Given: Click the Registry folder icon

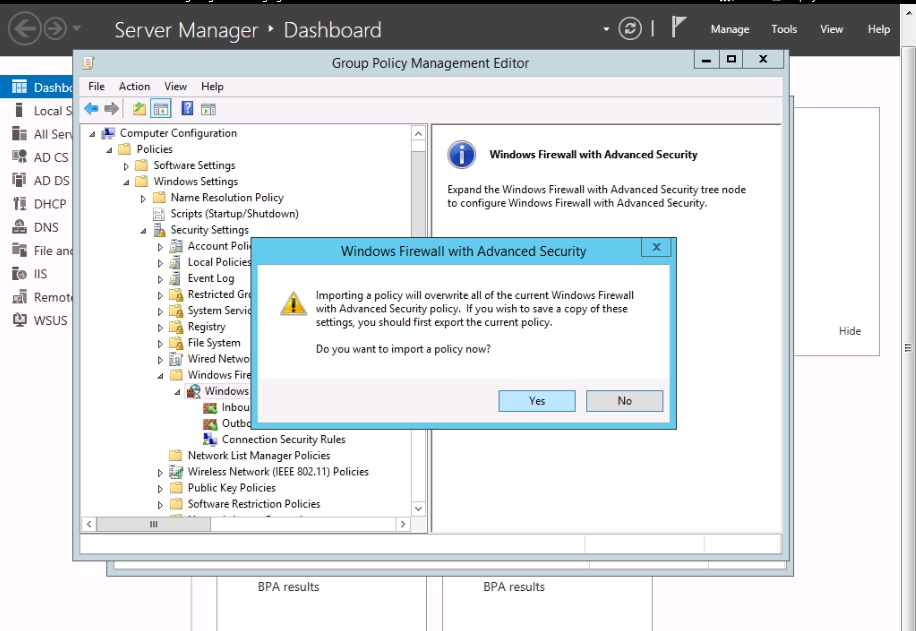Looking at the screenshot, I should click(x=176, y=327).
